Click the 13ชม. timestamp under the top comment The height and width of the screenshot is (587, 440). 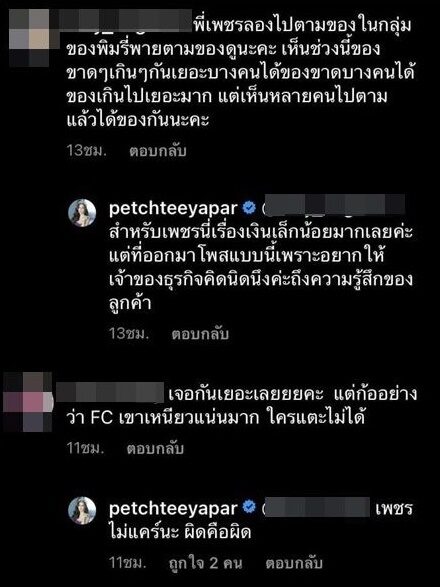(87, 151)
